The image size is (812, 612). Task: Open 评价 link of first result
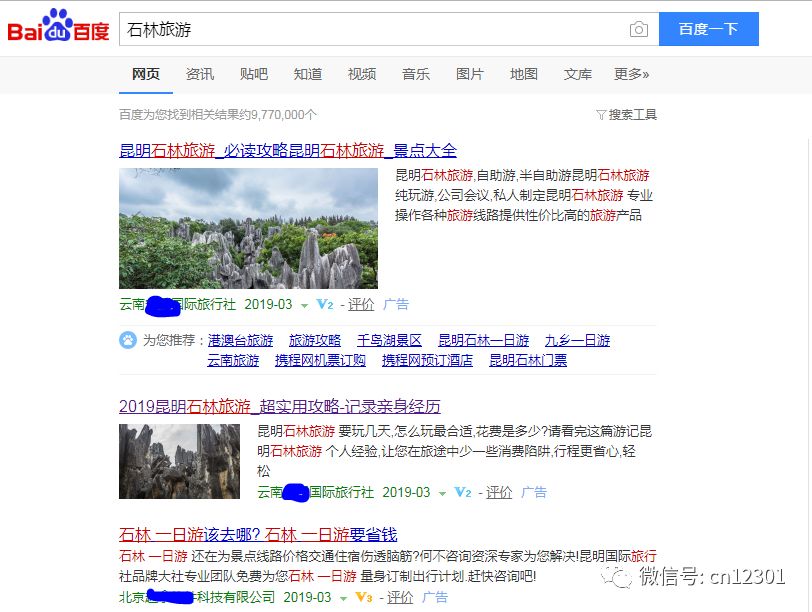click(x=360, y=304)
